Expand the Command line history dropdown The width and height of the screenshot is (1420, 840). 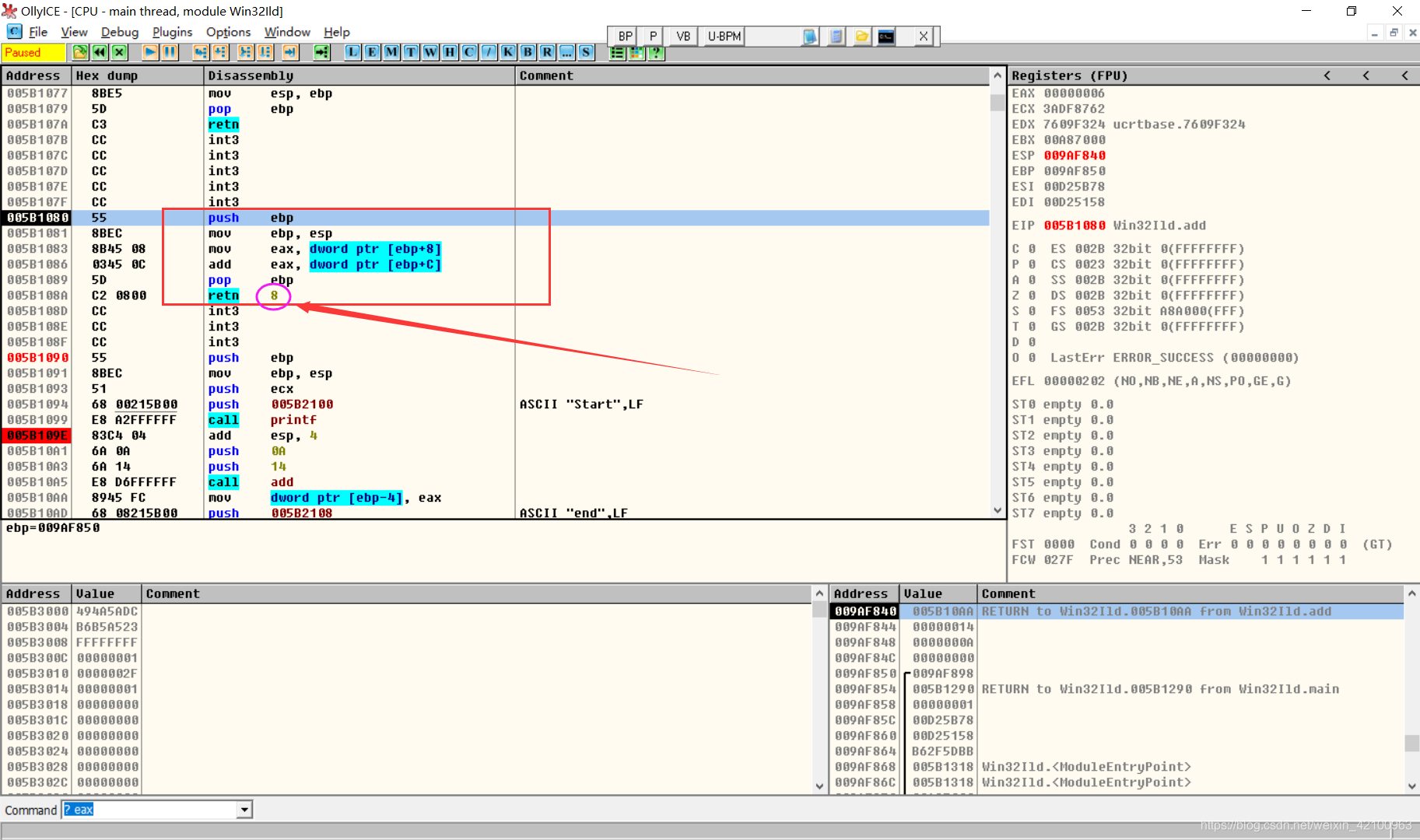pos(244,810)
